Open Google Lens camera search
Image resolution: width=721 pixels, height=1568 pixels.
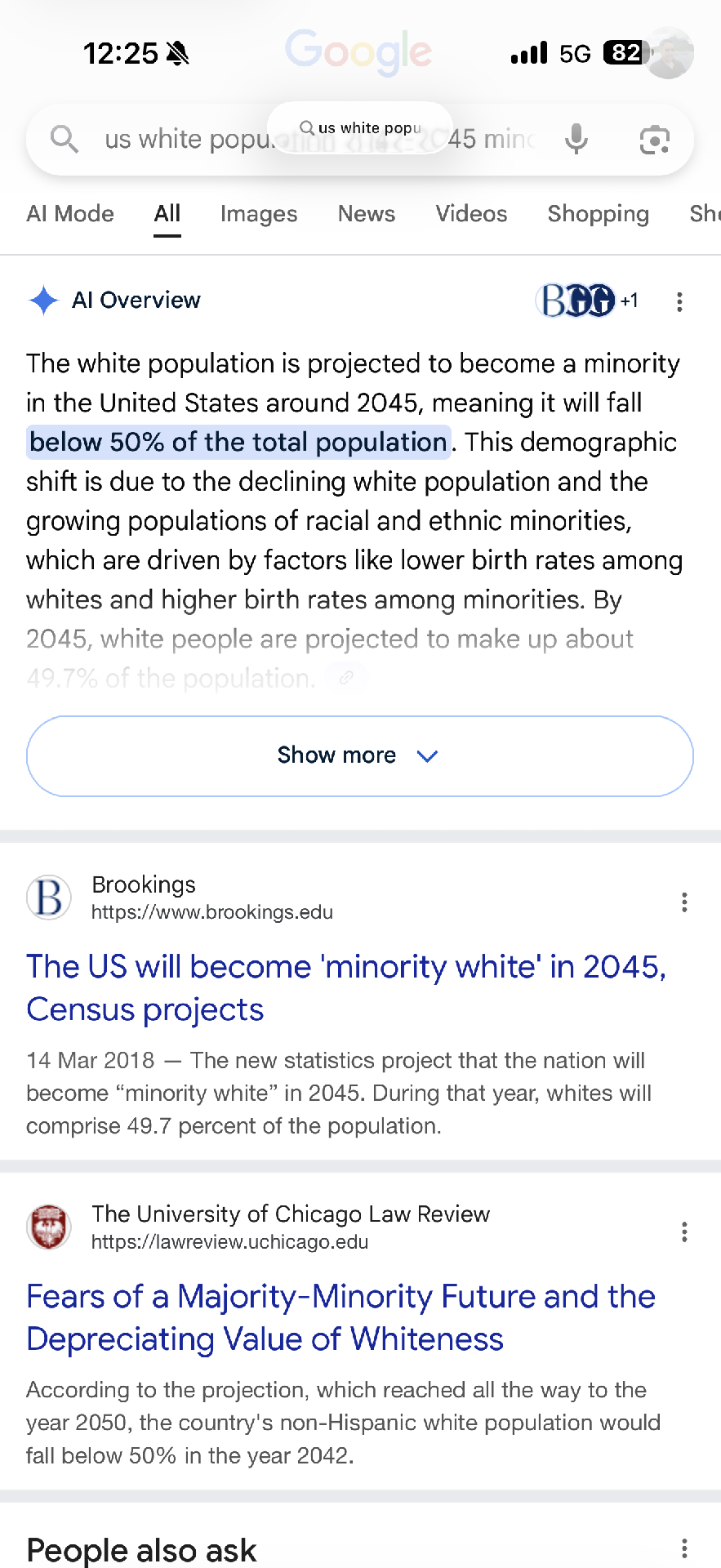(x=654, y=140)
